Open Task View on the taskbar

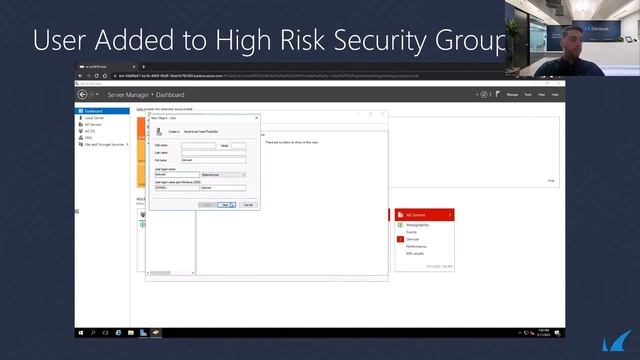coord(105,333)
